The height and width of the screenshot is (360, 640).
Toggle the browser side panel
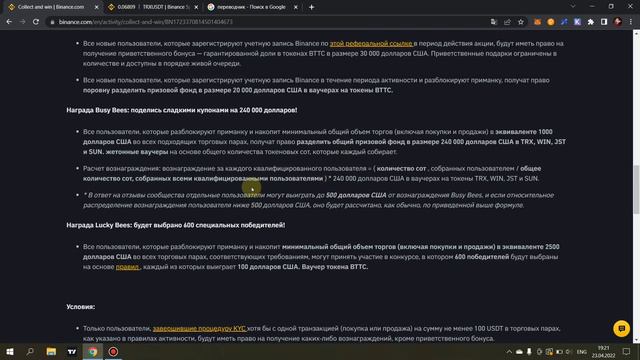coord(604,22)
